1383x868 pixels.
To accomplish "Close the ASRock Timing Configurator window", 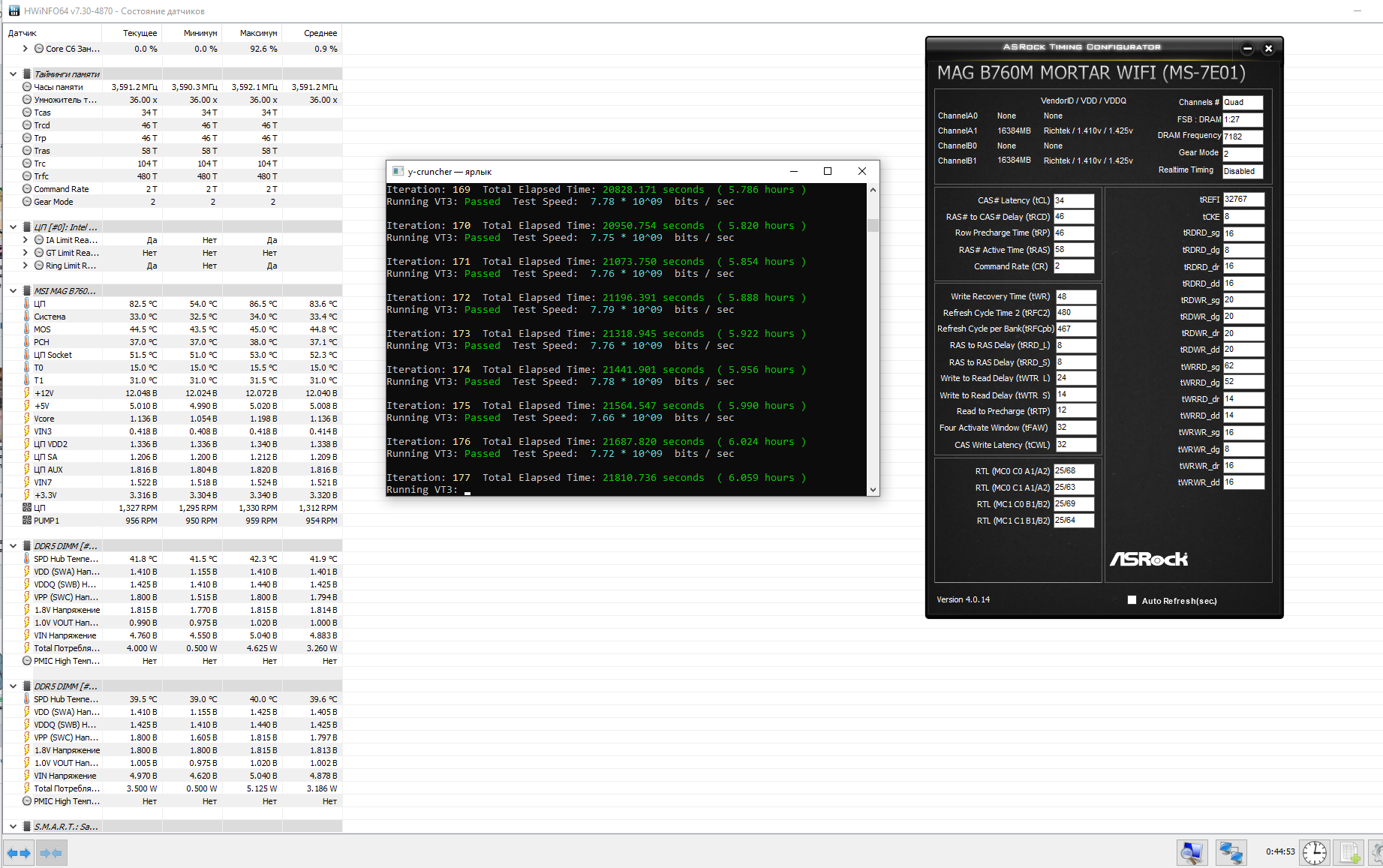I will pos(1268,49).
